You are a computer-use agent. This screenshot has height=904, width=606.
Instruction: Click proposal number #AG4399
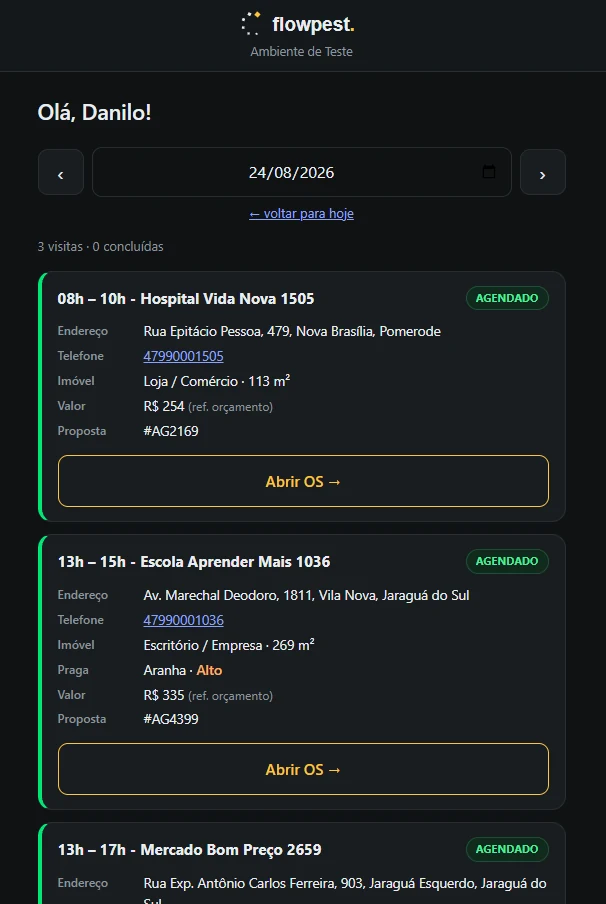[x=171, y=720]
